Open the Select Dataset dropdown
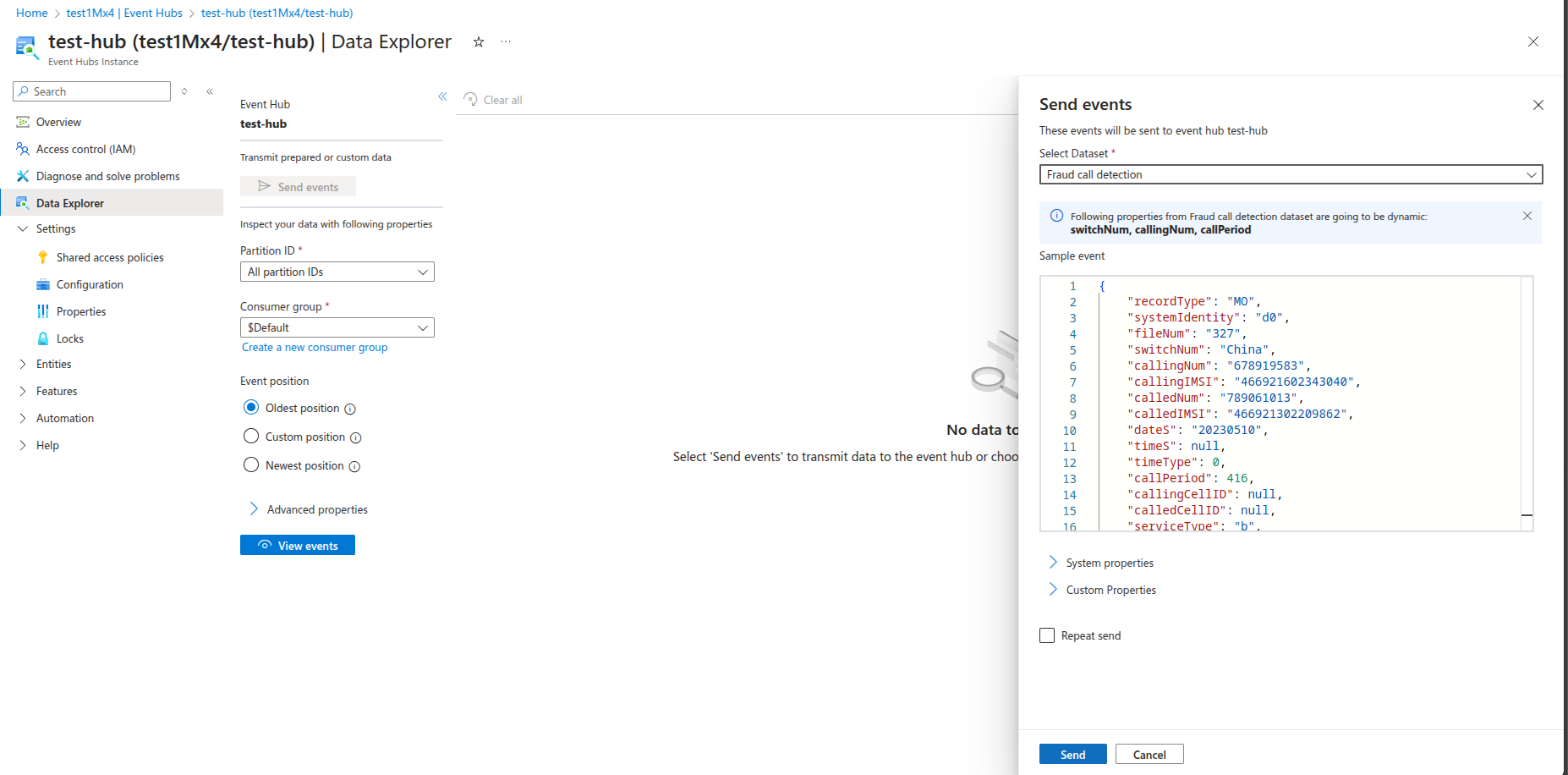 [x=1291, y=174]
